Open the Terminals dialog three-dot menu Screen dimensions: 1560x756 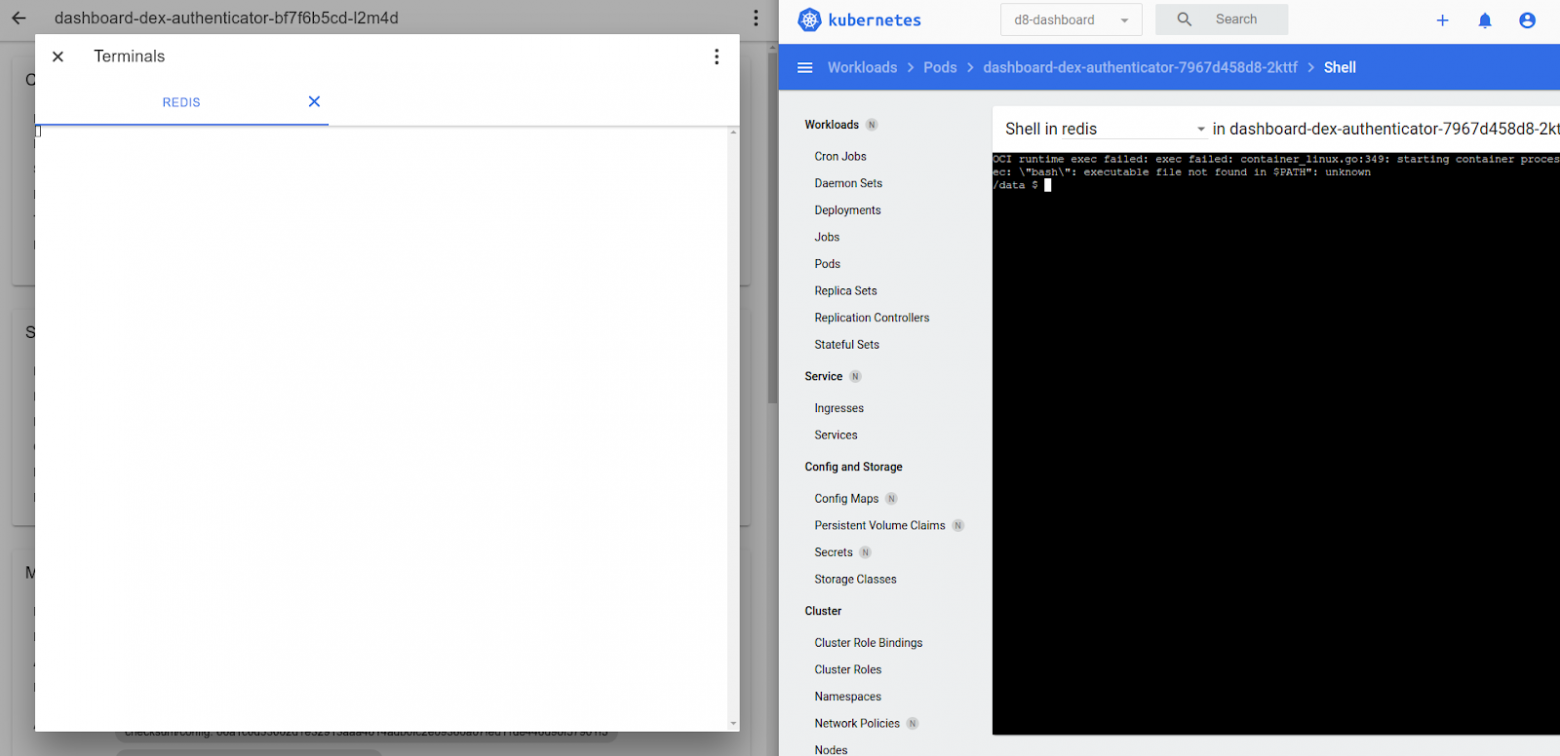pos(716,57)
